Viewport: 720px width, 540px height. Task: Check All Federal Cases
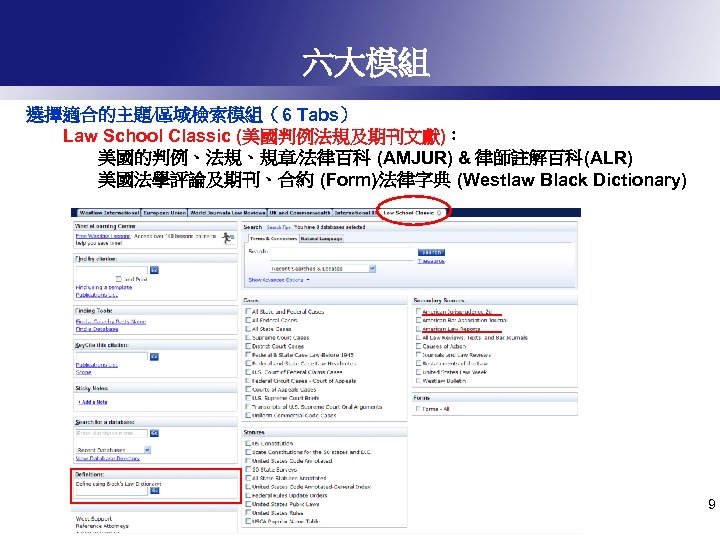click(248, 320)
